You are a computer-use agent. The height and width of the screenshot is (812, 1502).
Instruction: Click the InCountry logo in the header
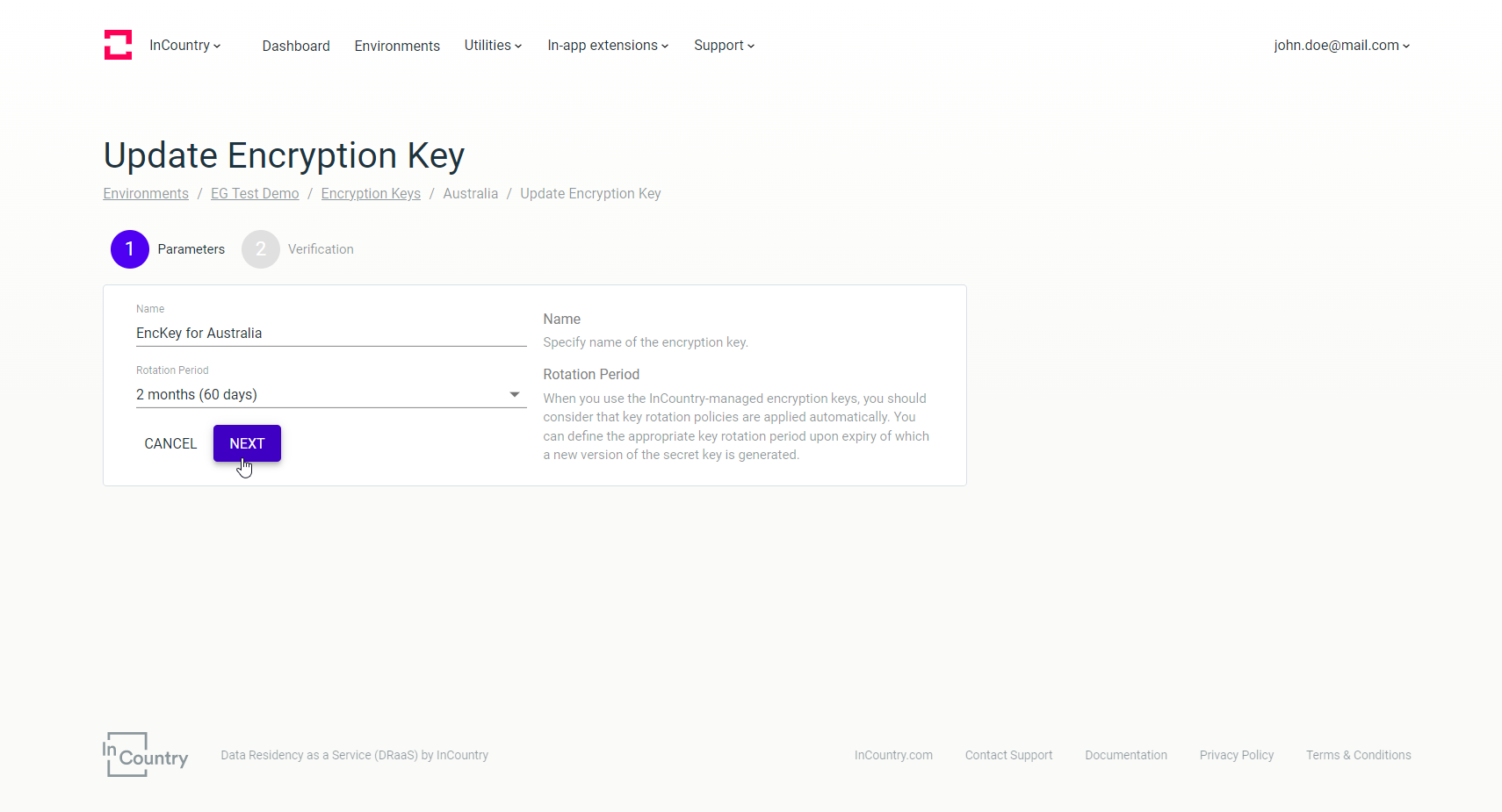118,45
